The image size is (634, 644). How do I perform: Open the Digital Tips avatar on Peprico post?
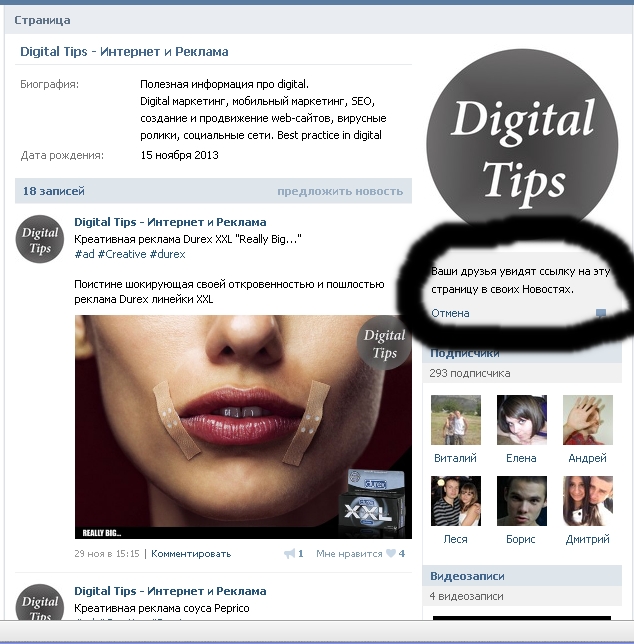40,602
